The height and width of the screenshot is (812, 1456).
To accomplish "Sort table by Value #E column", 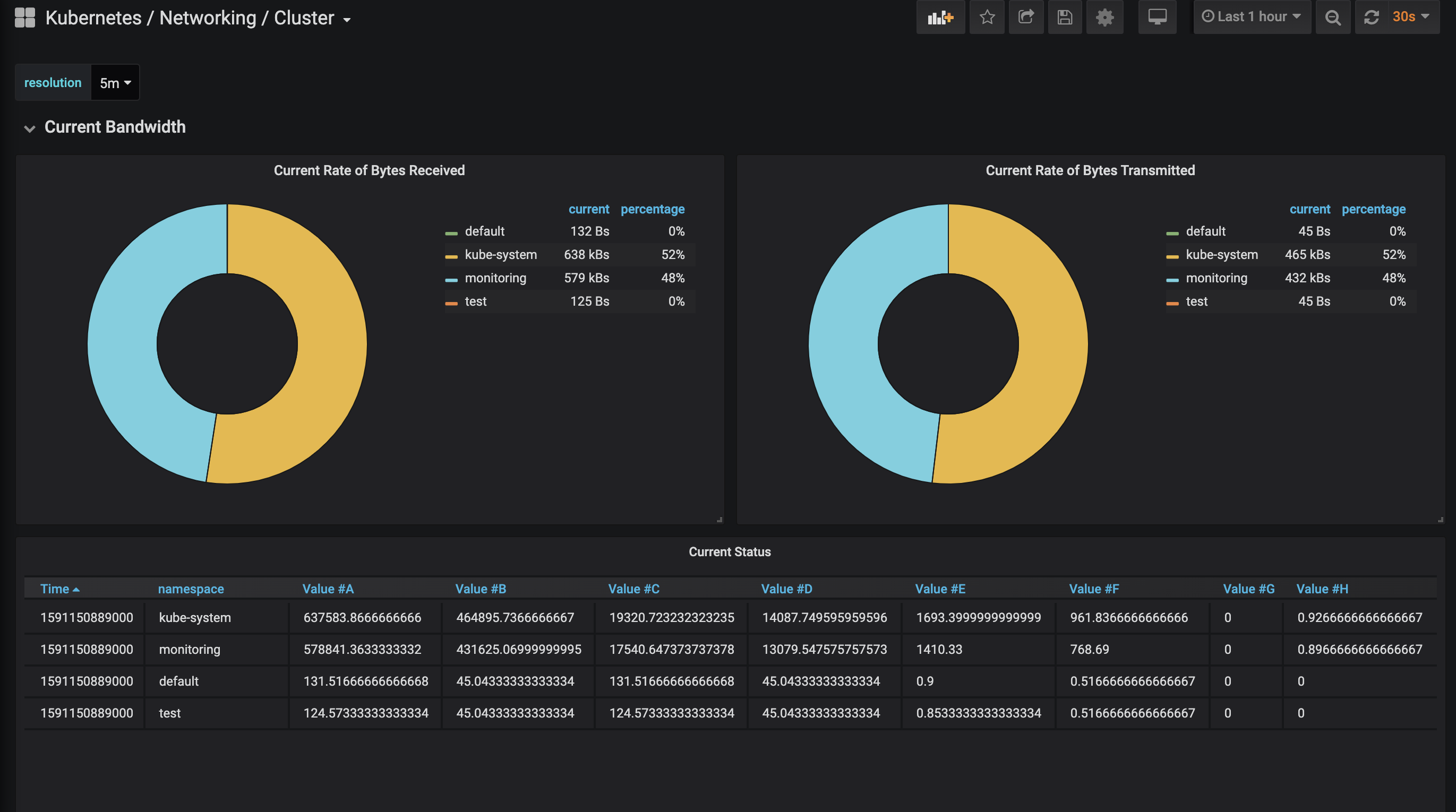I will (940, 589).
